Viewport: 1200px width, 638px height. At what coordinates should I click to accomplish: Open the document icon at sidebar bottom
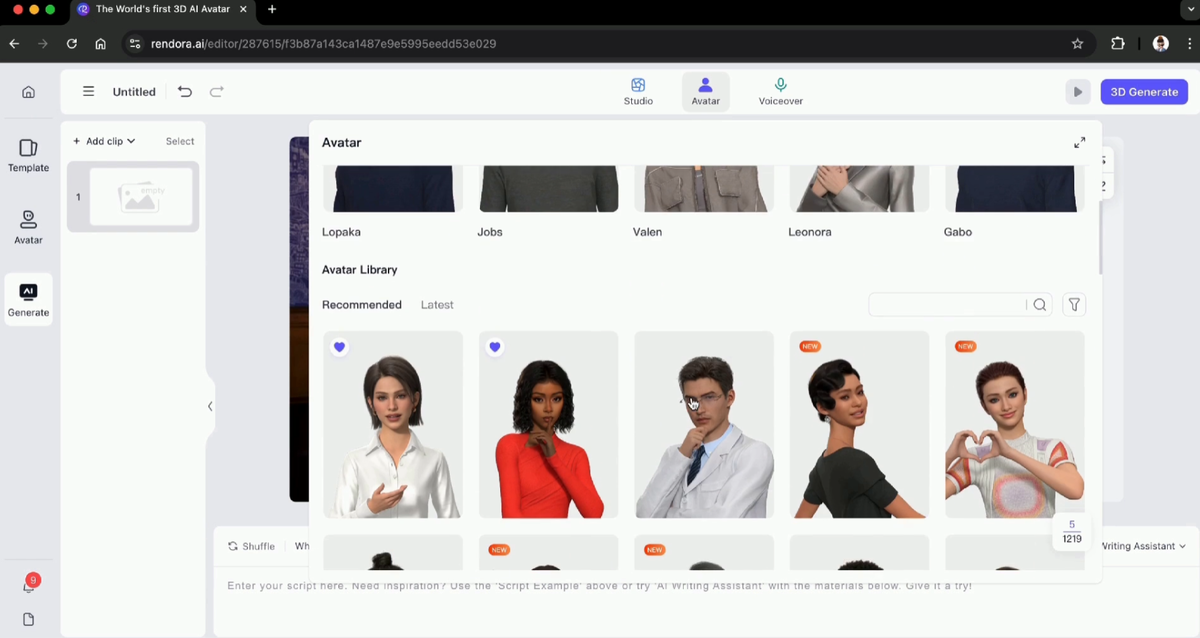coord(28,619)
